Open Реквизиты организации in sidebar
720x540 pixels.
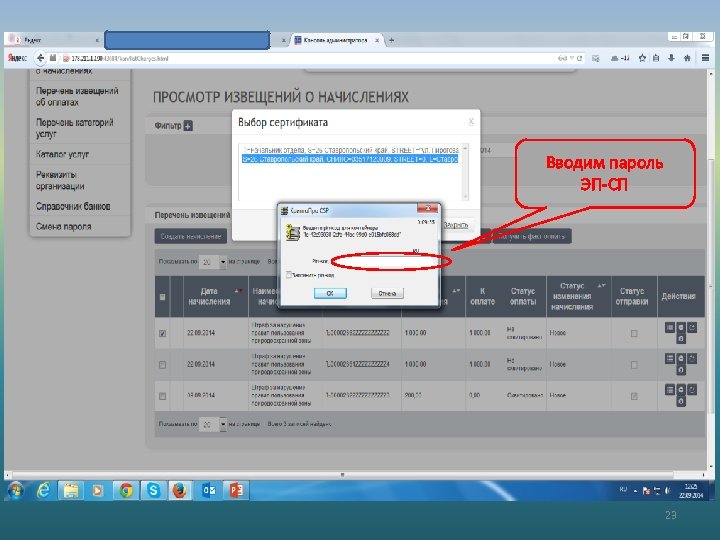coord(60,180)
